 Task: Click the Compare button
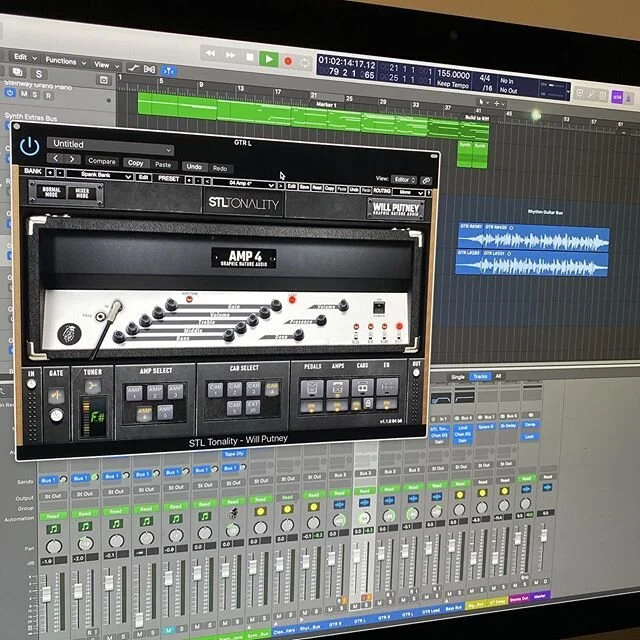pyautogui.click(x=102, y=161)
